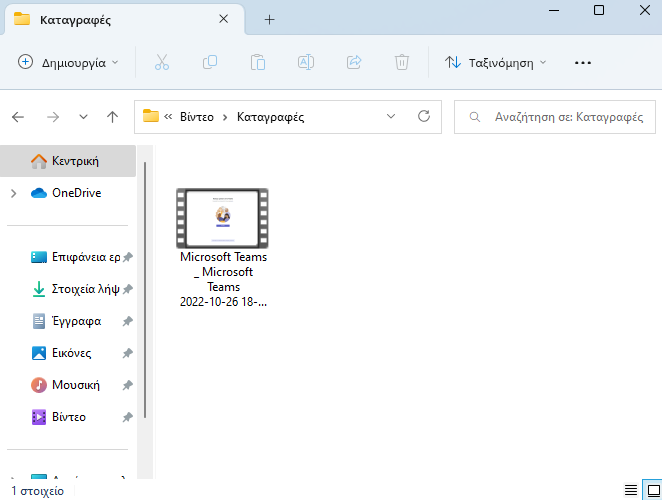Click the navigation pane scrollbar

[145, 290]
